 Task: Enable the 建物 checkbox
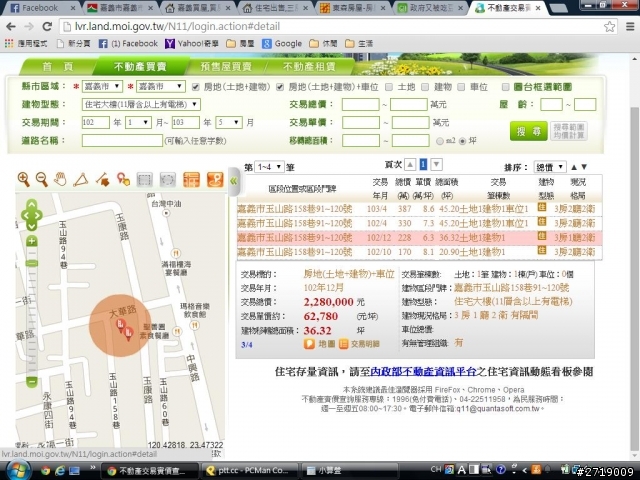point(425,87)
